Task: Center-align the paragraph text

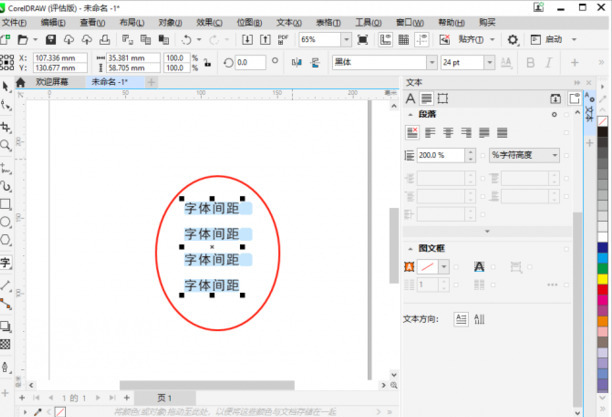Action: click(449, 132)
